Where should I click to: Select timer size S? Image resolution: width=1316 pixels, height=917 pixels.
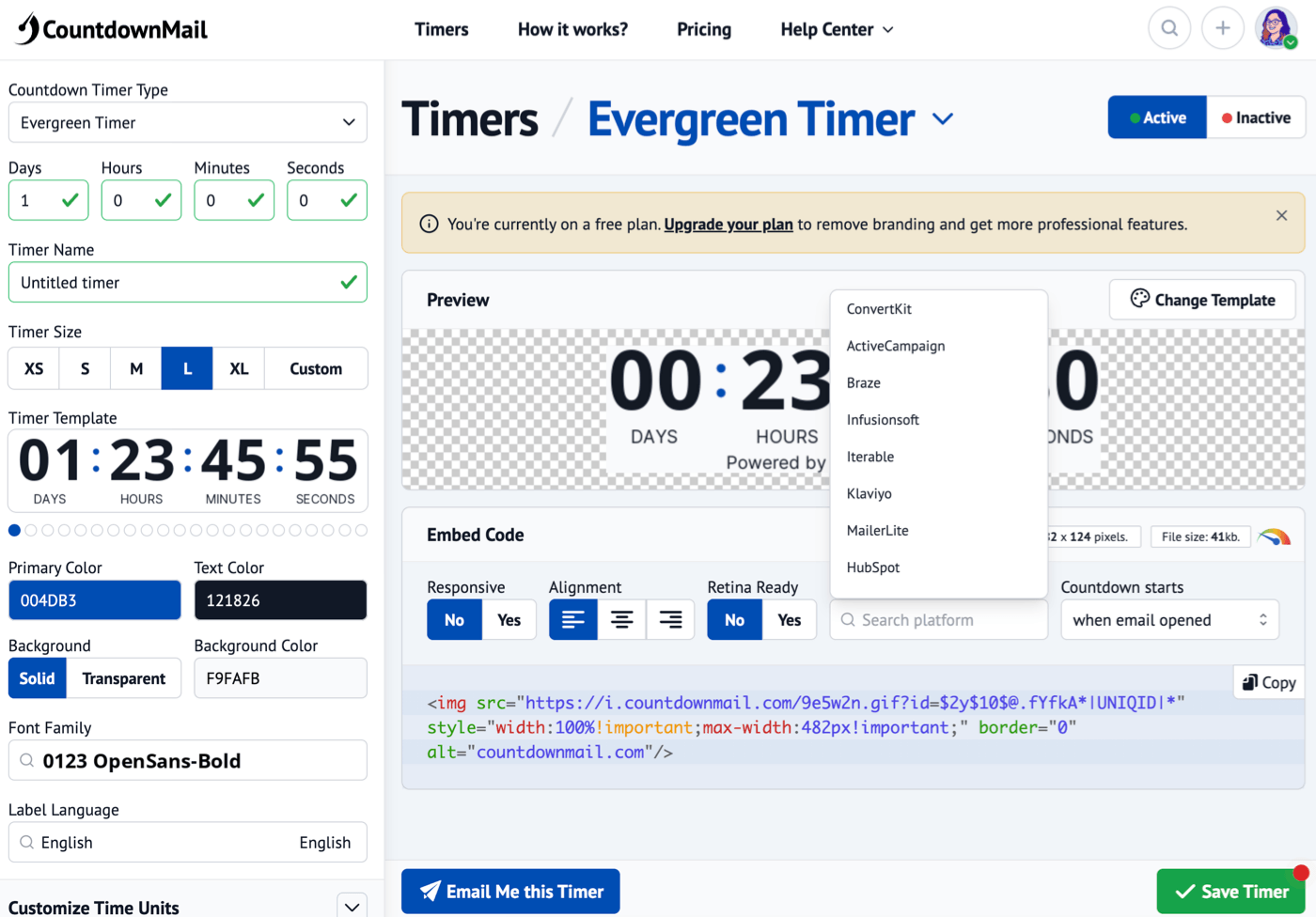tap(85, 368)
